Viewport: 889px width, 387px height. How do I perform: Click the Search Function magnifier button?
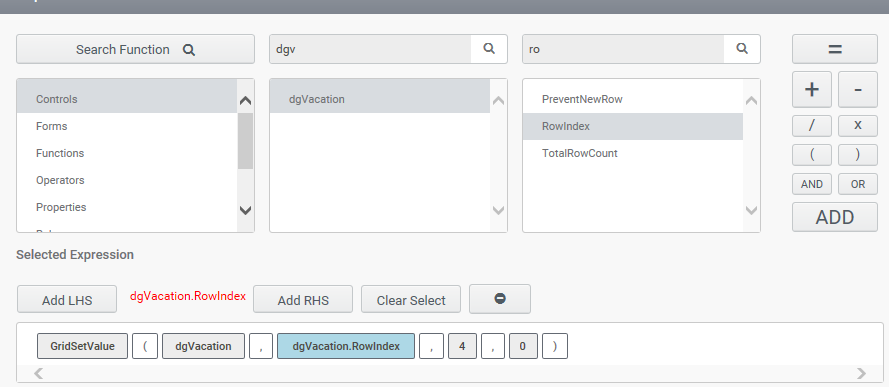135,49
